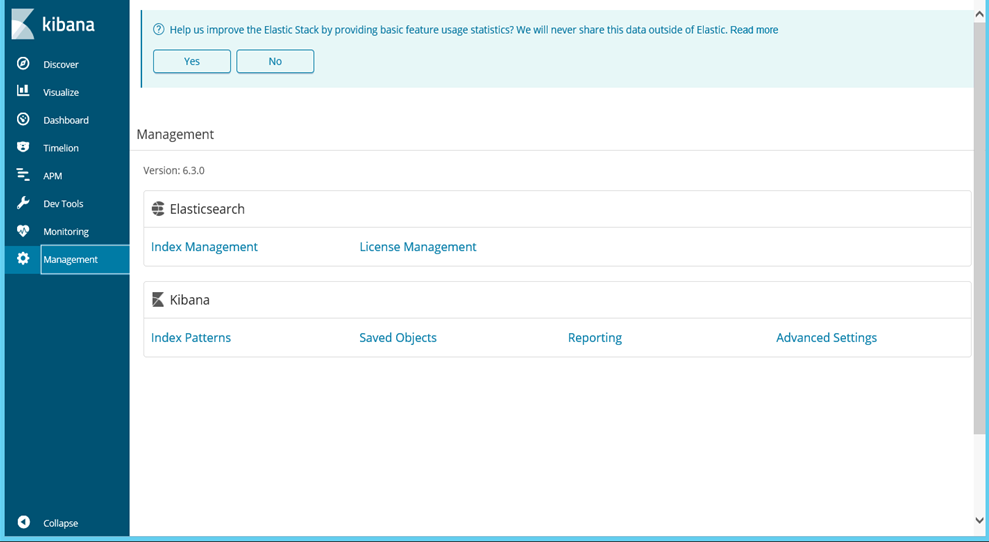Click the Elasticsearch section icon
The height and width of the screenshot is (542, 989).
[x=158, y=209]
